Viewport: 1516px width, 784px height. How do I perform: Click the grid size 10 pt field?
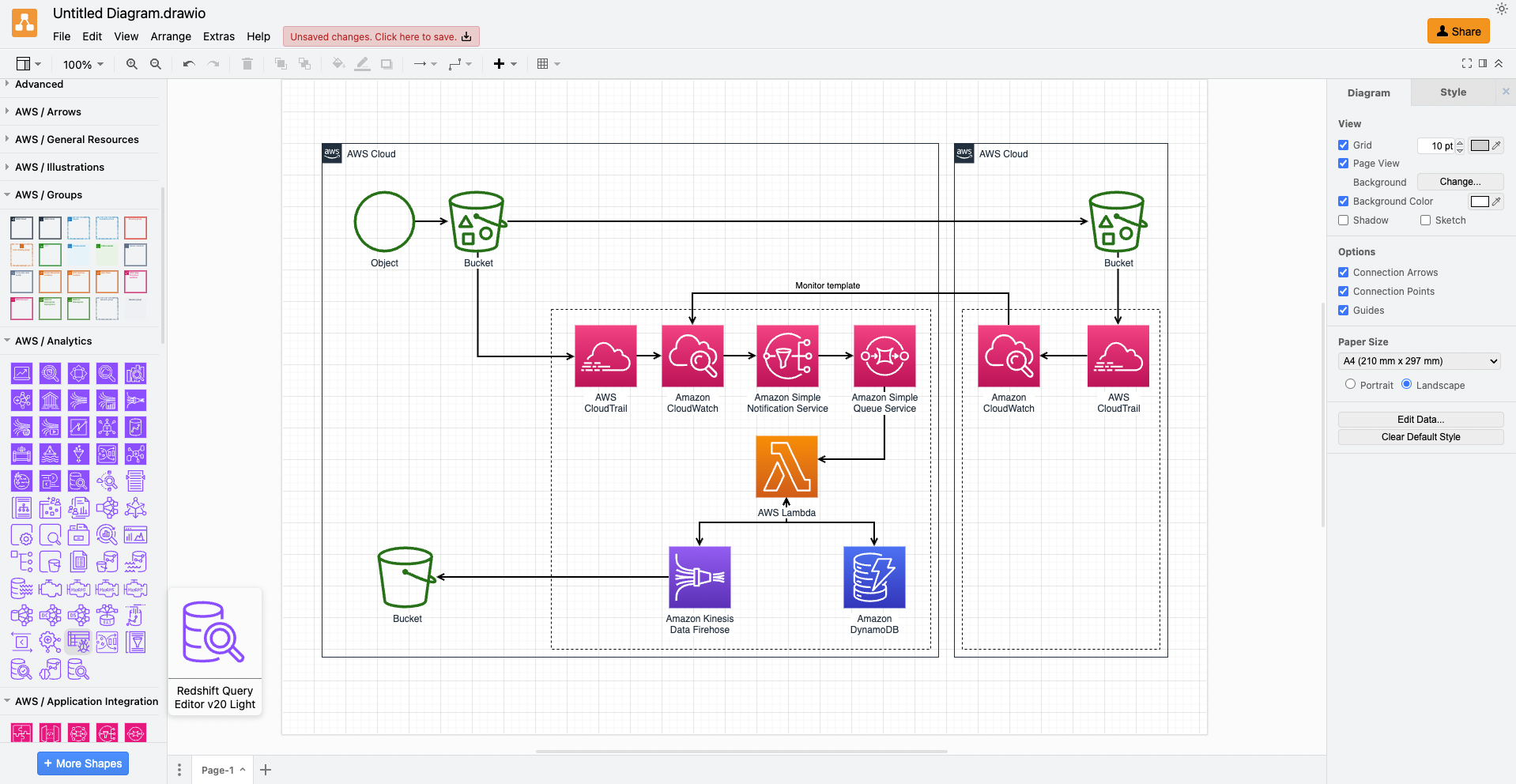[x=1437, y=145]
